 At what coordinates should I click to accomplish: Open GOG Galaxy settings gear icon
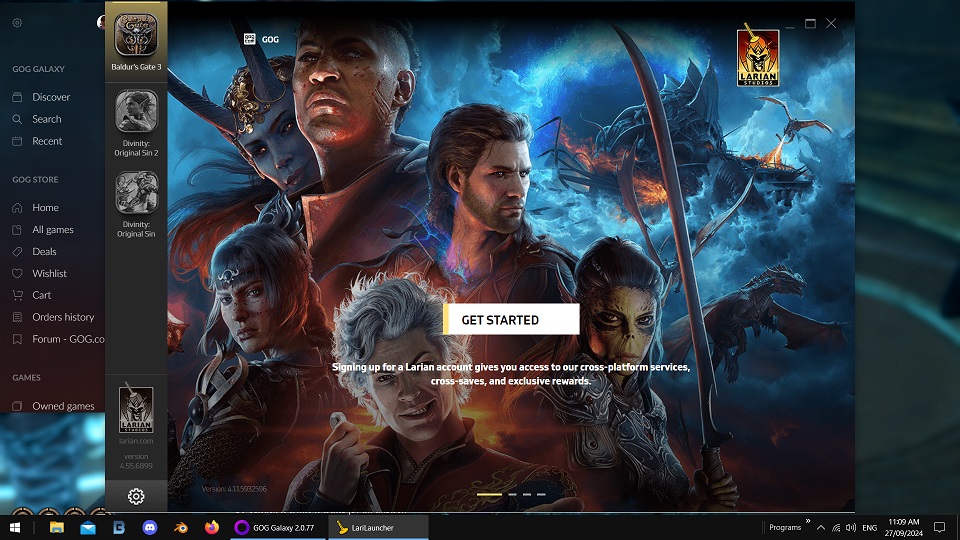pyautogui.click(x=17, y=23)
